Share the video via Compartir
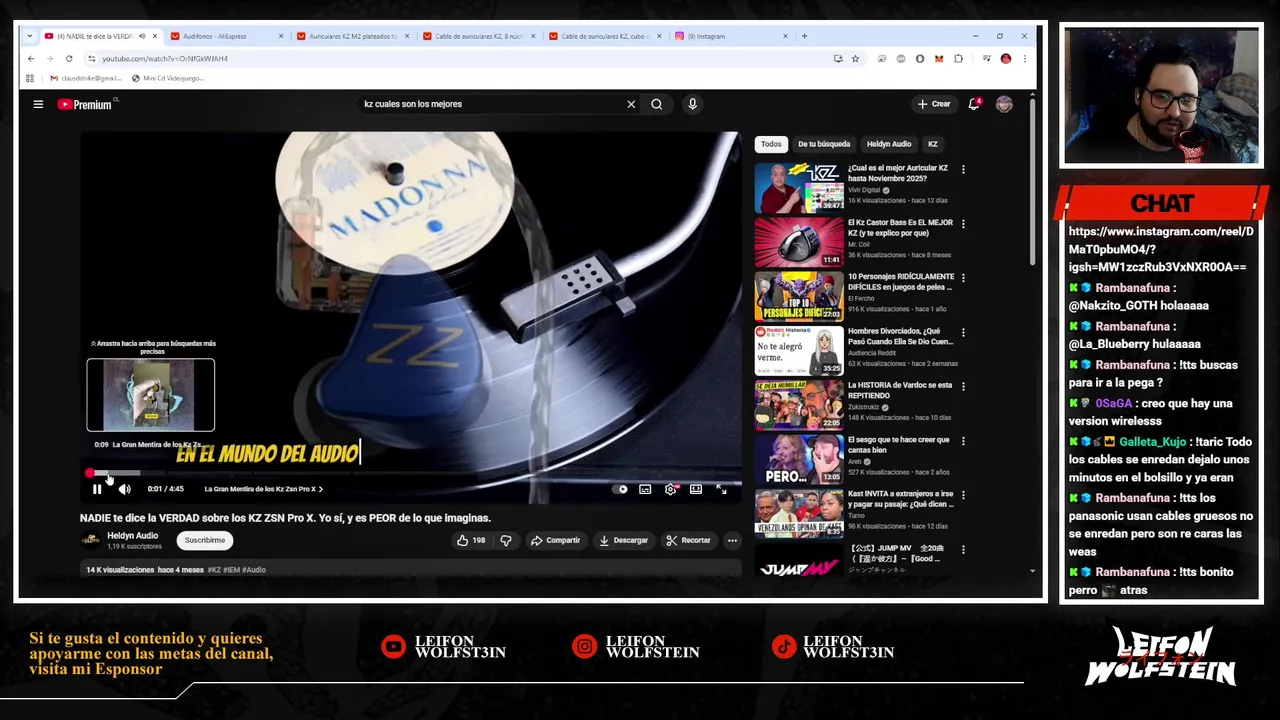This screenshot has width=1280, height=720. (x=555, y=540)
